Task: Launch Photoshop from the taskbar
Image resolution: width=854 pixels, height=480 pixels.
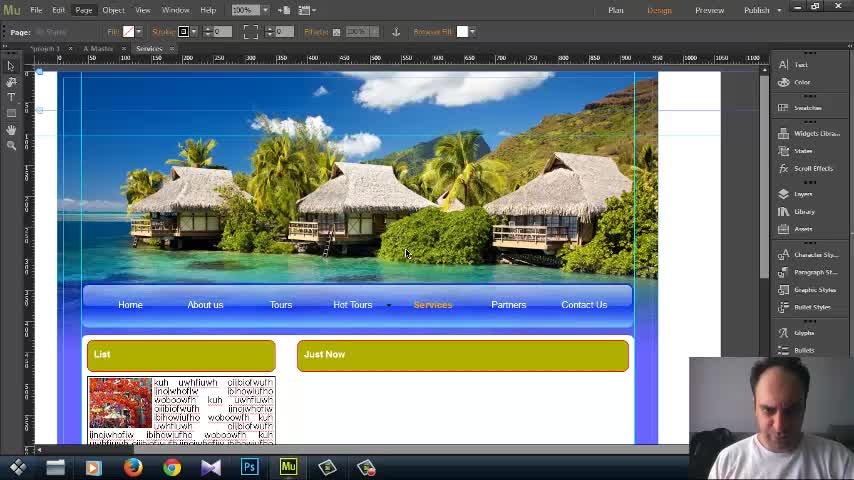Action: point(249,467)
